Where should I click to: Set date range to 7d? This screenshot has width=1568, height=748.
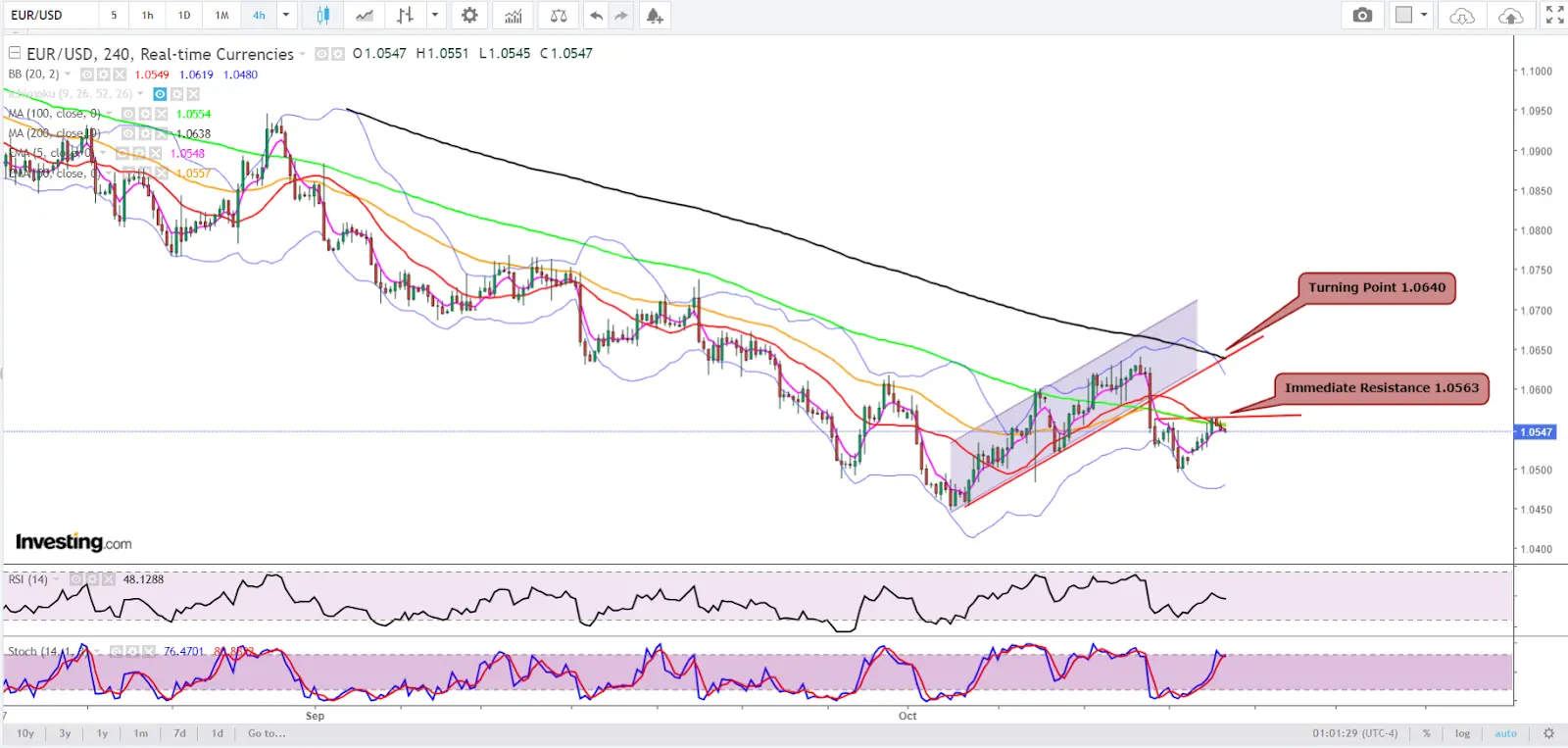[x=179, y=733]
